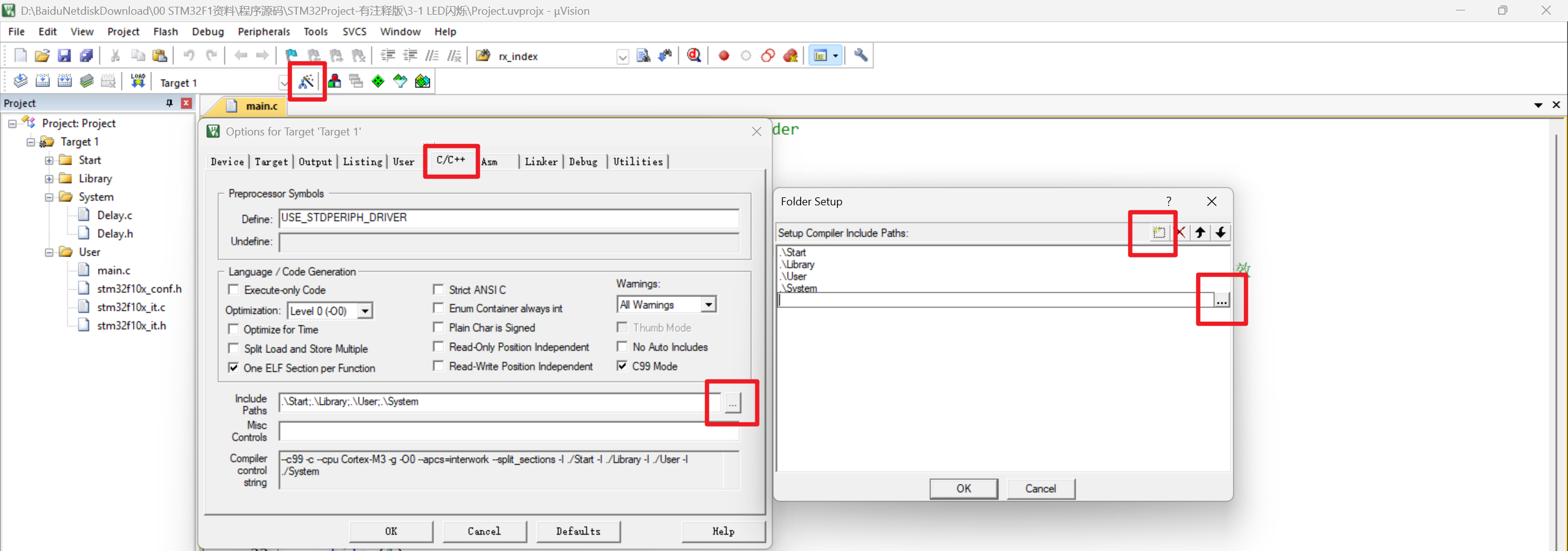Switch to the Debug tab in Options
This screenshot has width=1568, height=551.
583,161
